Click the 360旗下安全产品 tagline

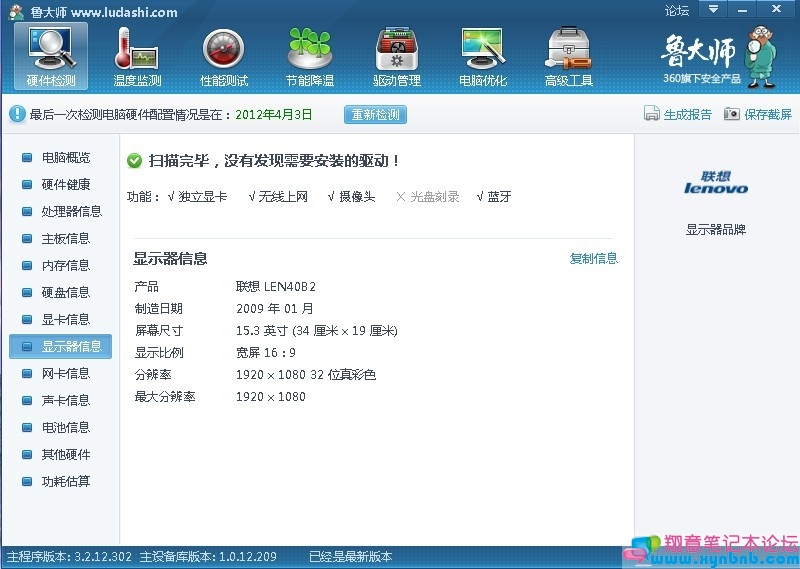point(702,79)
